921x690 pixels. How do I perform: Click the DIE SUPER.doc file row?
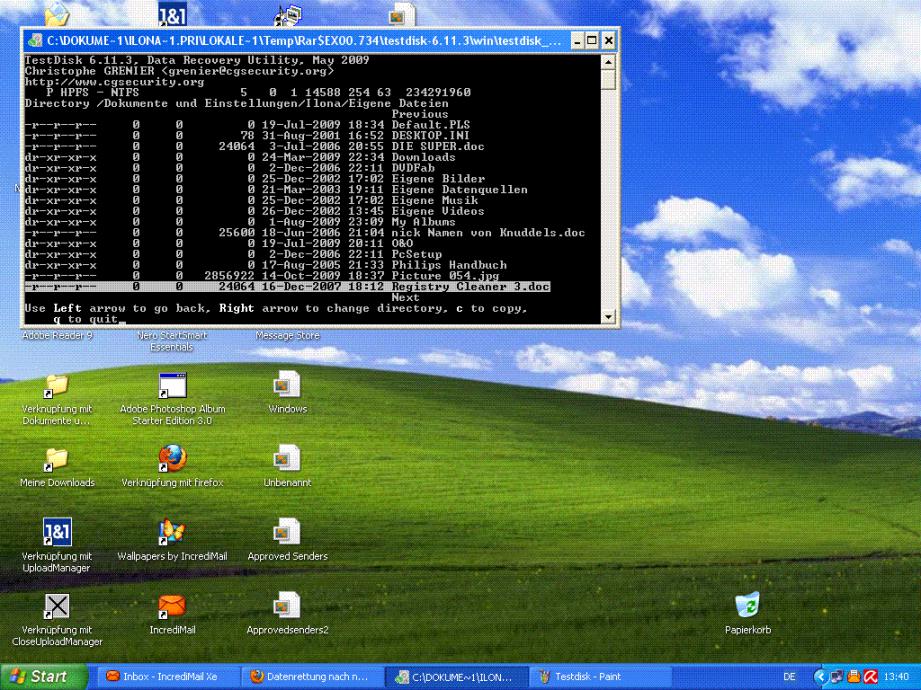click(254, 147)
